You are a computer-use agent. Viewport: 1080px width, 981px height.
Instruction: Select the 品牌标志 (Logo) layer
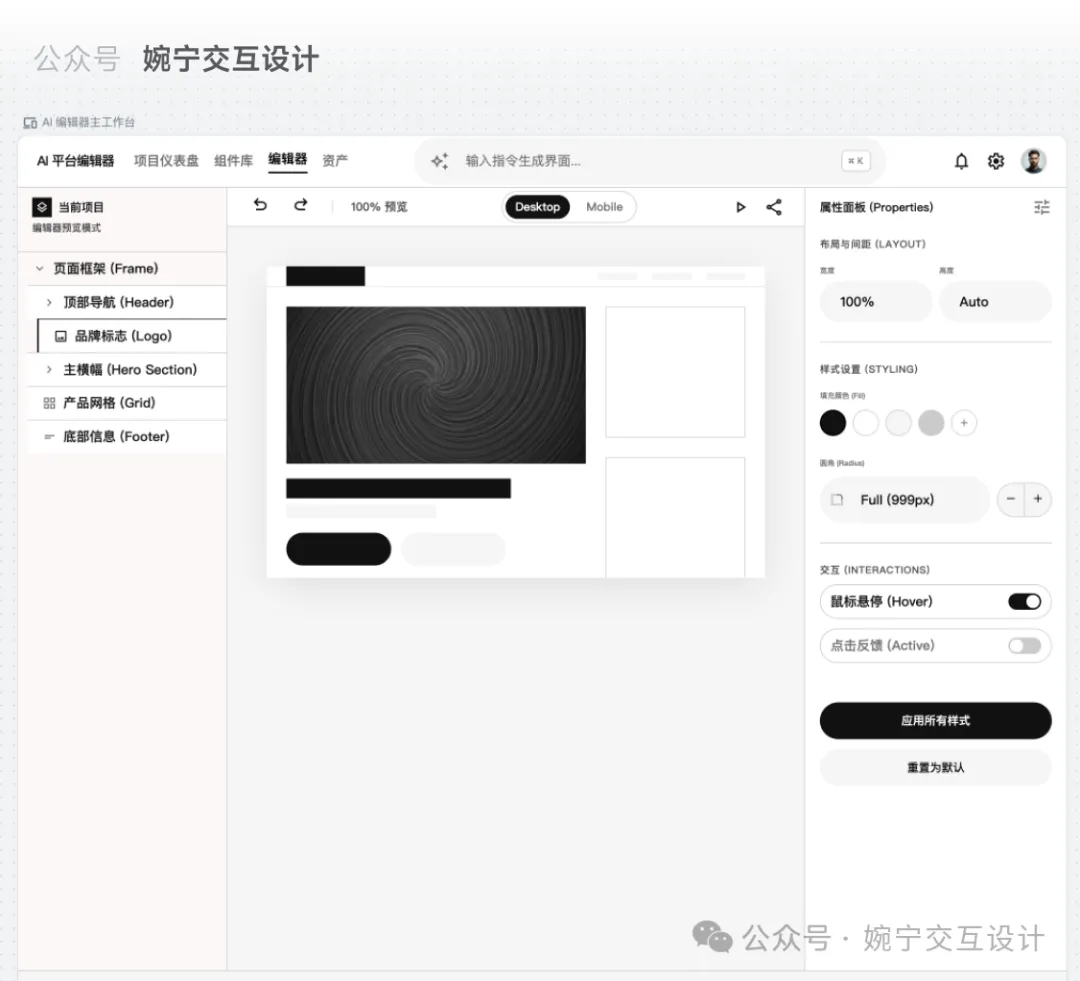pyautogui.click(x=132, y=336)
